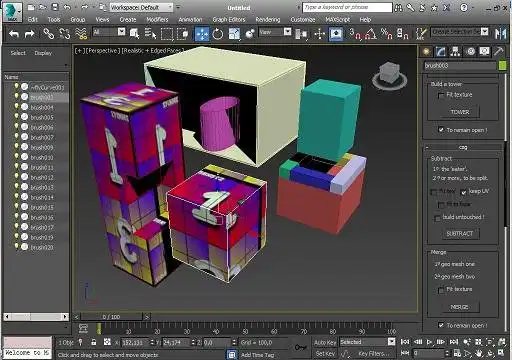
Task: Activate the Select and Link tool
Action: (x=49, y=34)
